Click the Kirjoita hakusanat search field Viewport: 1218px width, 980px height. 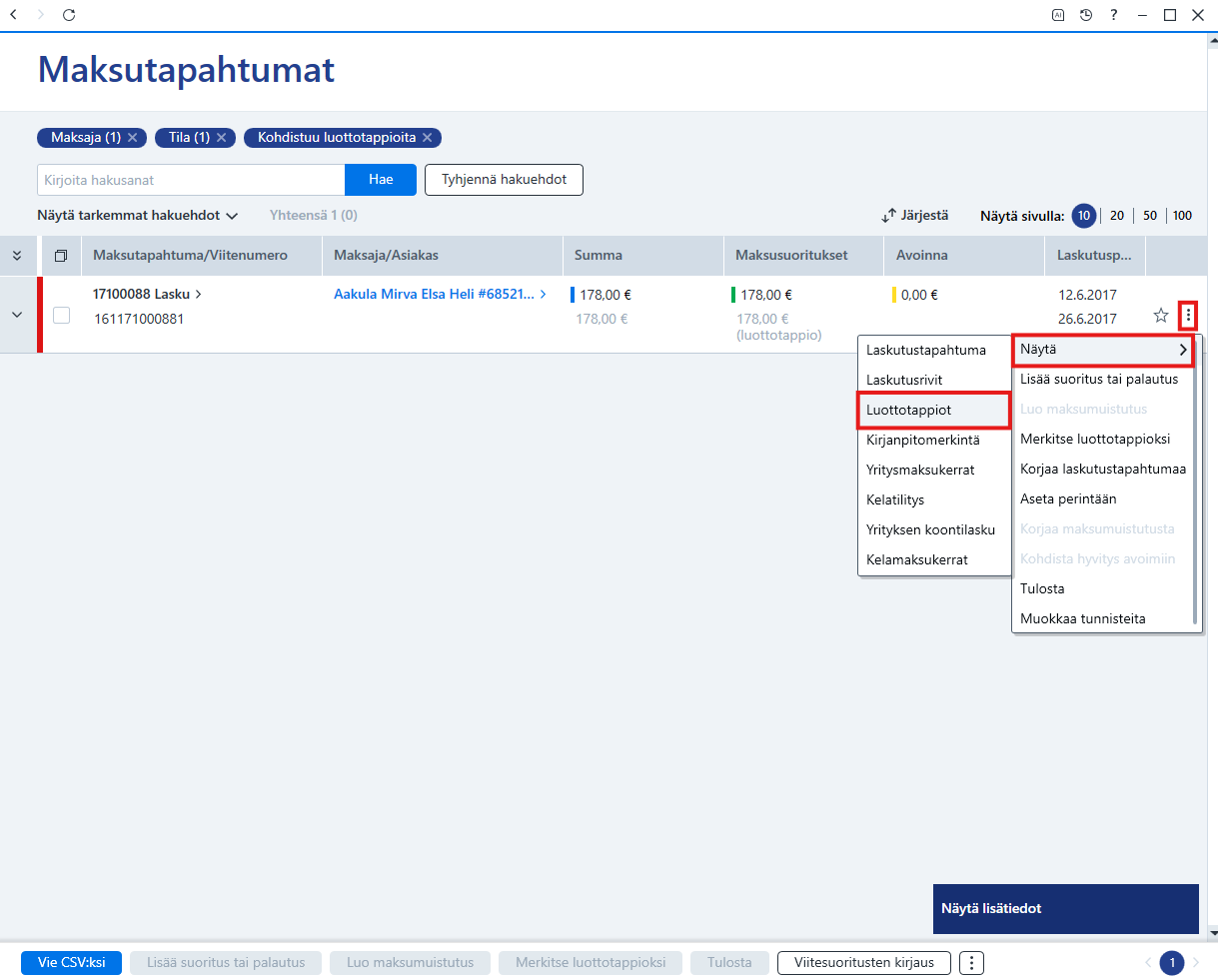[191, 180]
